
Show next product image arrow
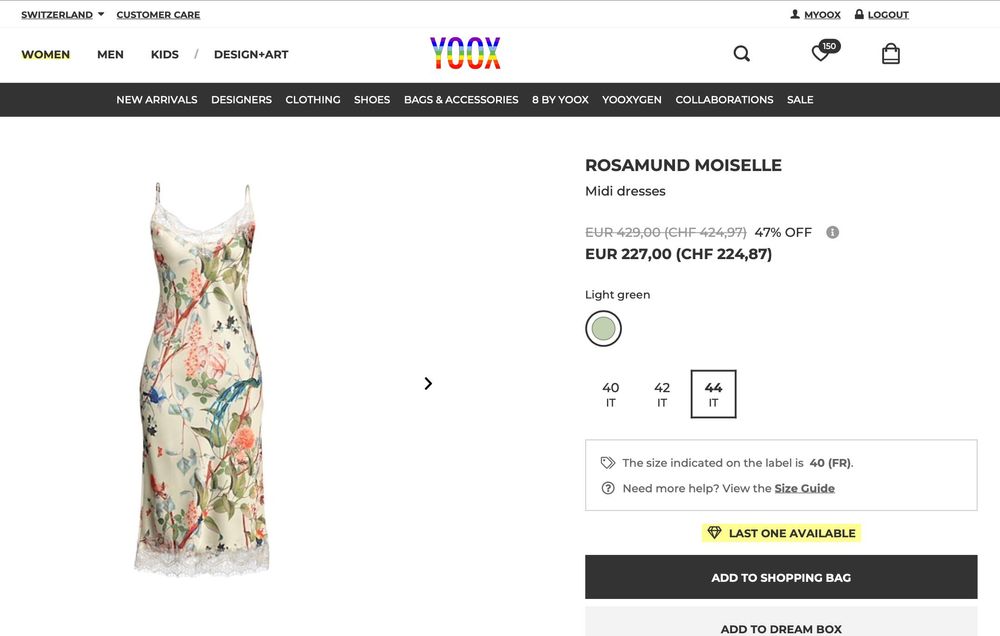tap(428, 383)
